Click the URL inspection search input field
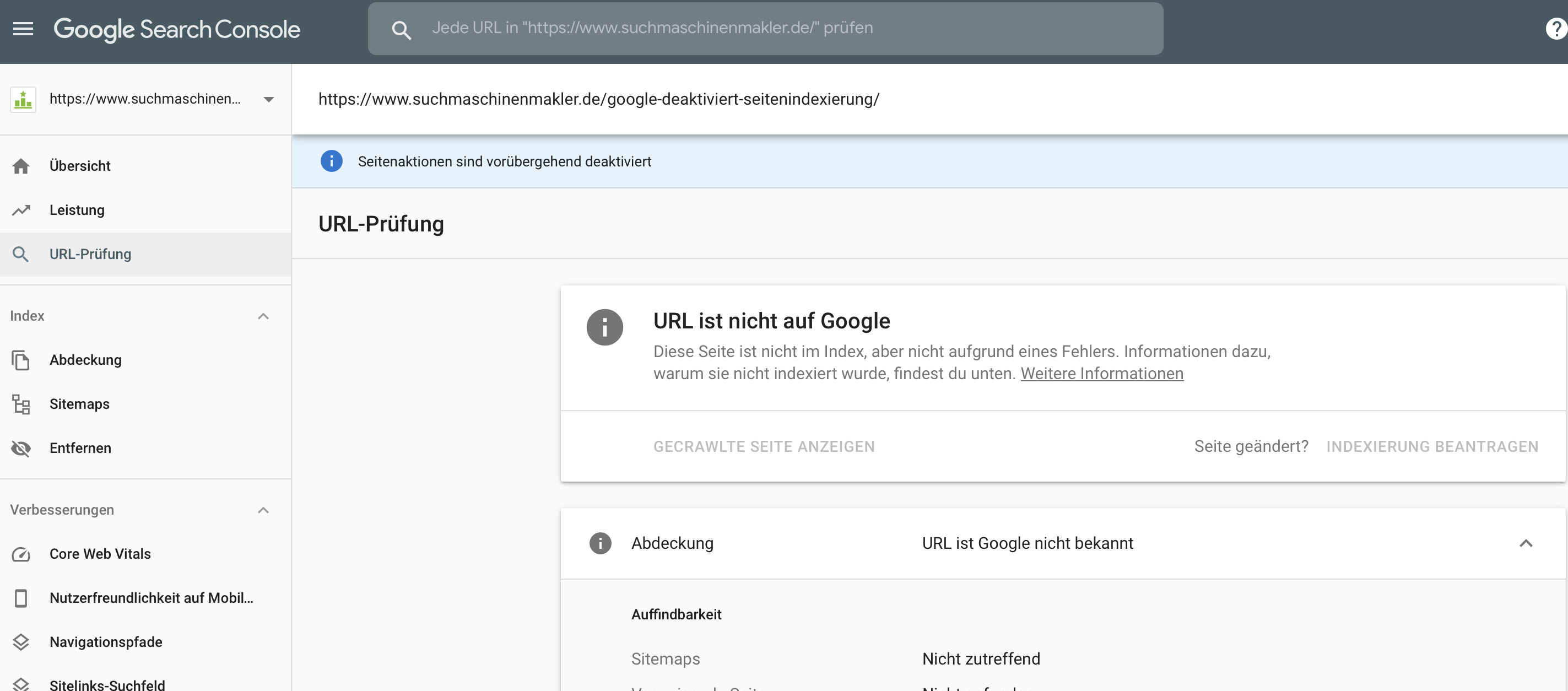1568x691 pixels. (x=765, y=29)
